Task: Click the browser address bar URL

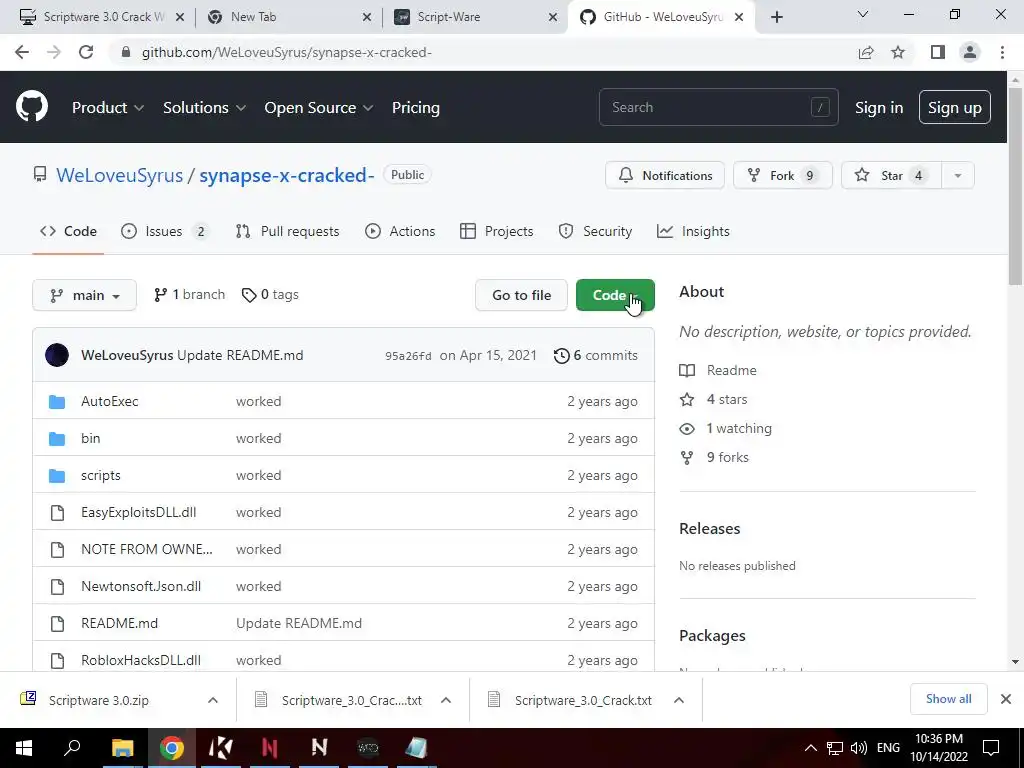Action: tap(287, 52)
